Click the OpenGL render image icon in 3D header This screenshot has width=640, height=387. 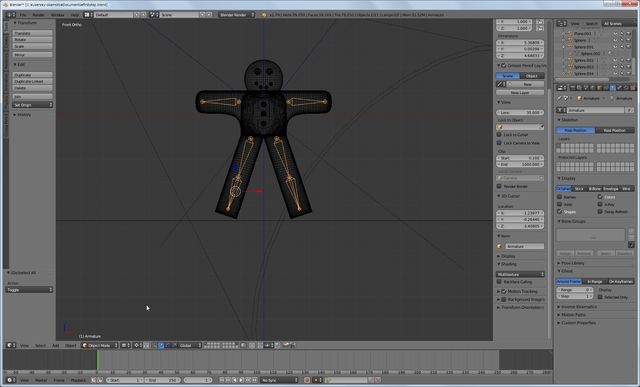click(286, 345)
